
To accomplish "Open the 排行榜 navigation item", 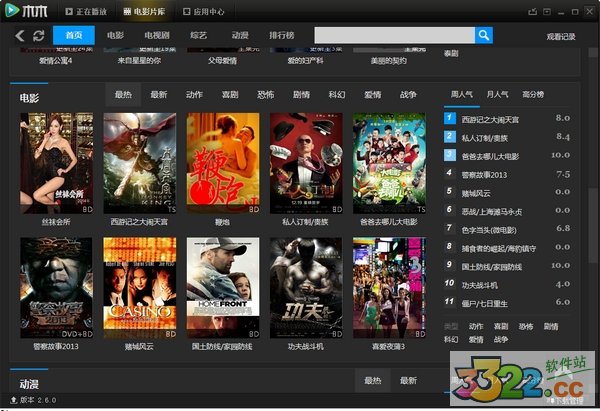I will (x=282, y=35).
